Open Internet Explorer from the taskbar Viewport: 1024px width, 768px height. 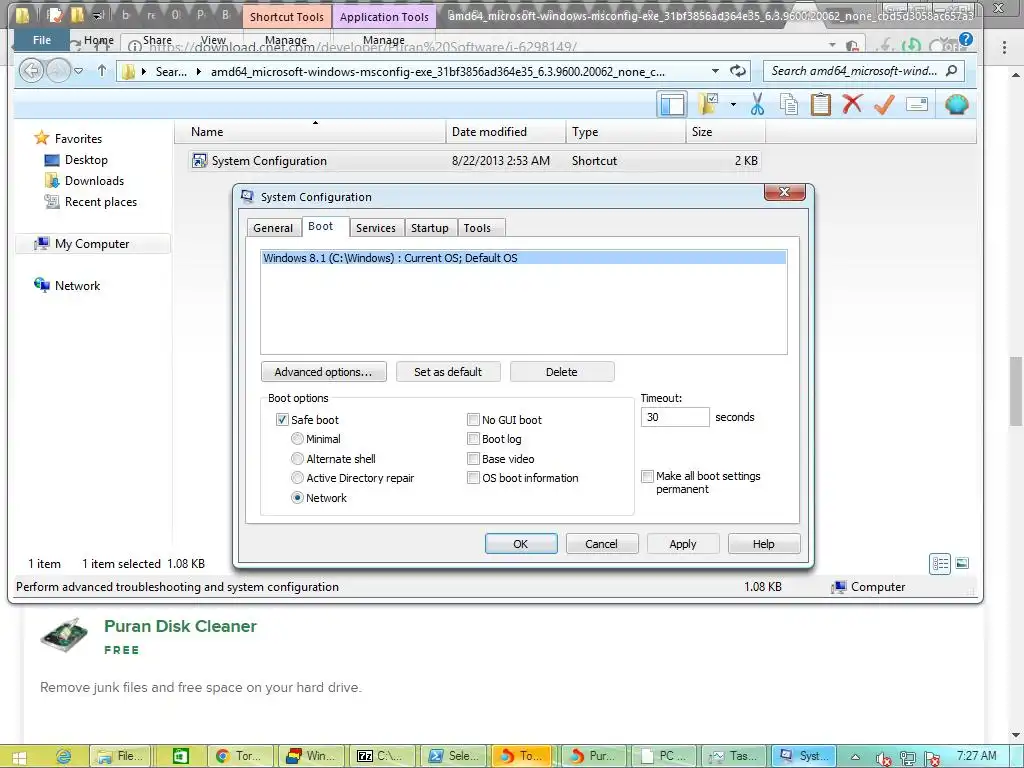point(63,756)
